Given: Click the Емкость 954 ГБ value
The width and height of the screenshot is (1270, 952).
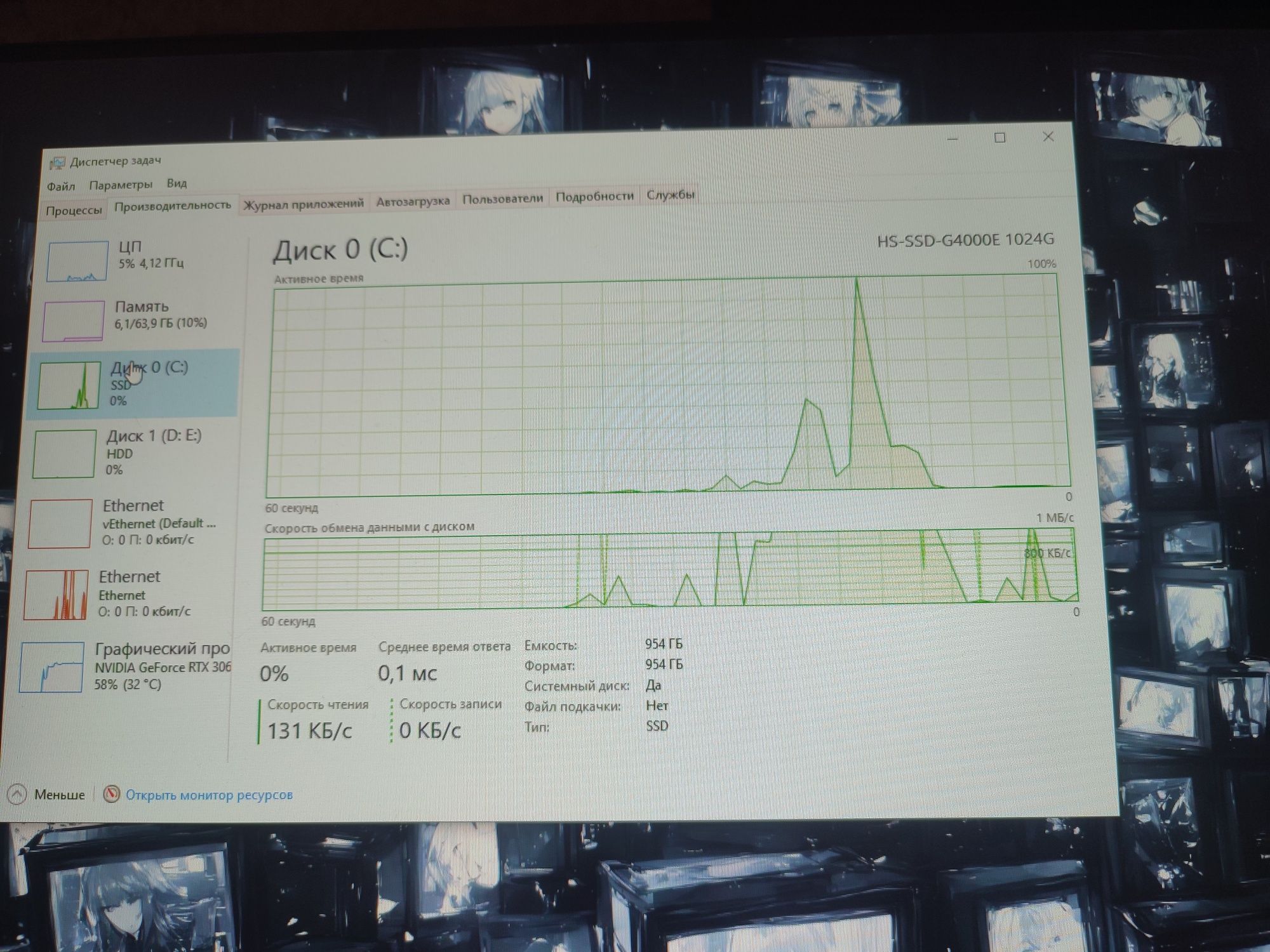Looking at the screenshot, I should coord(664,644).
